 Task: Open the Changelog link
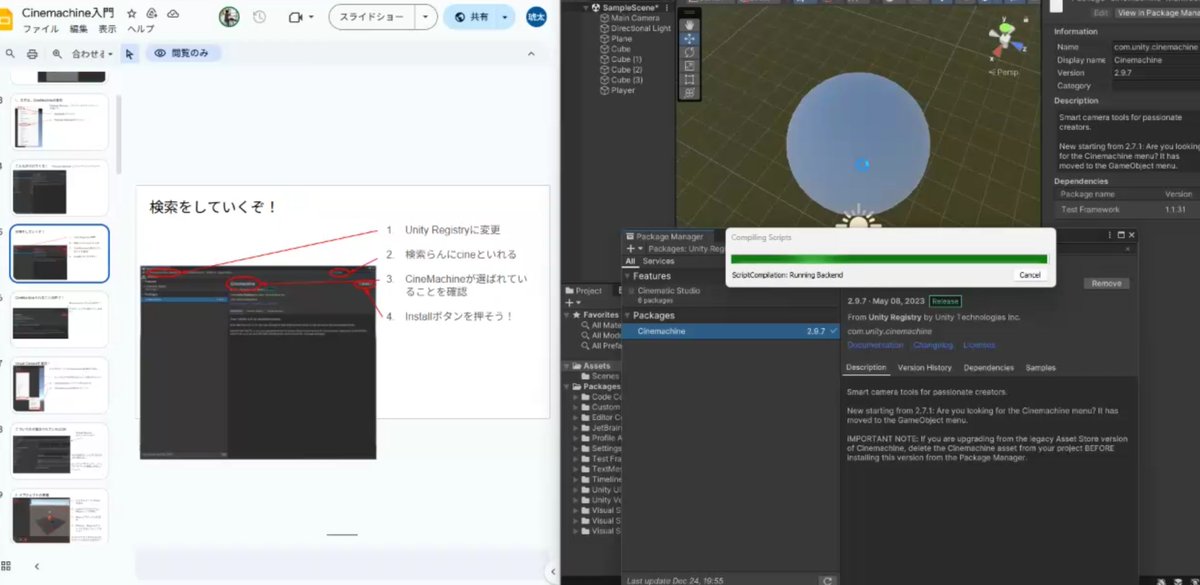point(933,345)
